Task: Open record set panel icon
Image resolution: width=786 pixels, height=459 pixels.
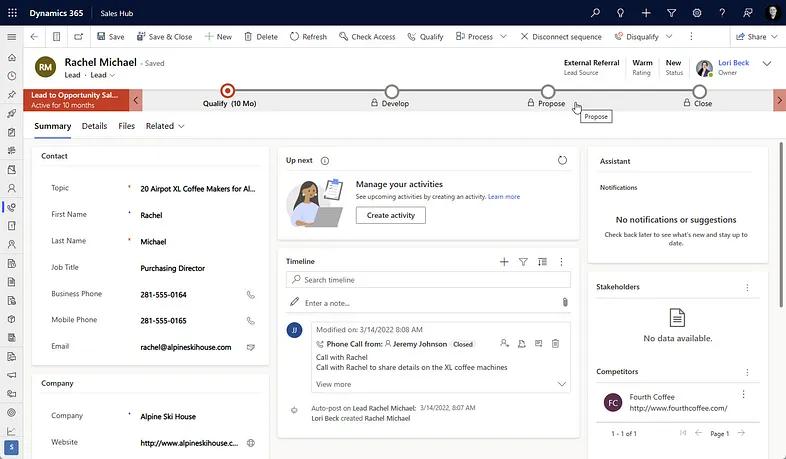Action: [x=57, y=37]
